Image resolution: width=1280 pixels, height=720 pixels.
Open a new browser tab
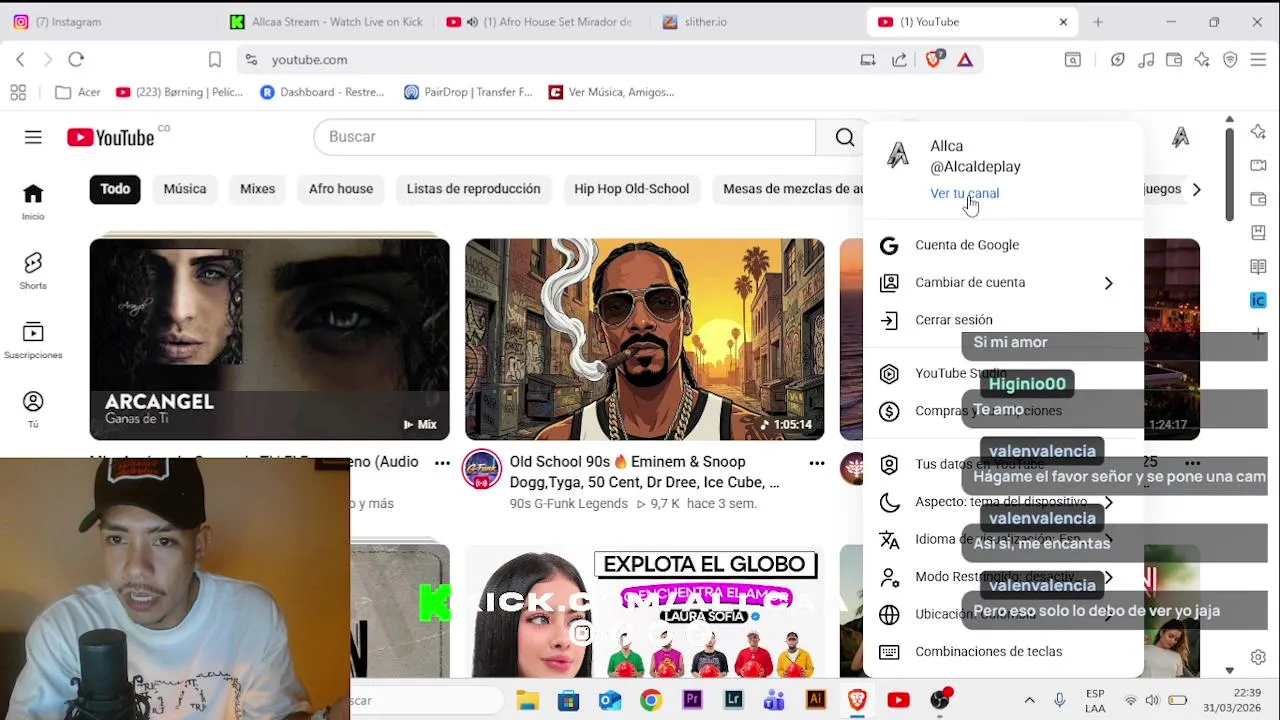click(x=1098, y=22)
